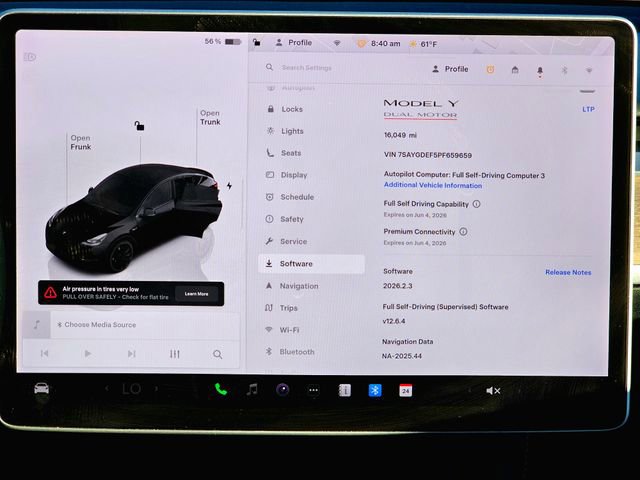640x480 pixels.
Task: Tap the Wi-Fi icon in status bar
Action: pyautogui.click(x=337, y=43)
